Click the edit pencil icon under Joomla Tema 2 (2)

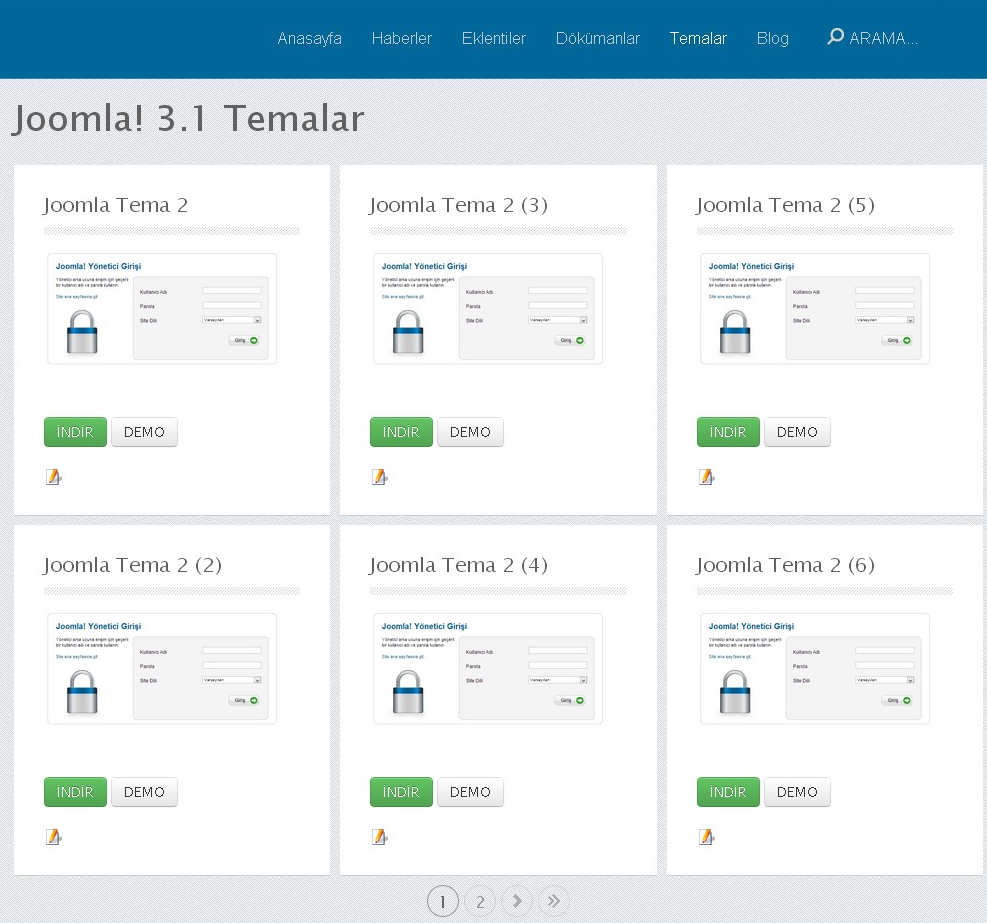pos(54,837)
